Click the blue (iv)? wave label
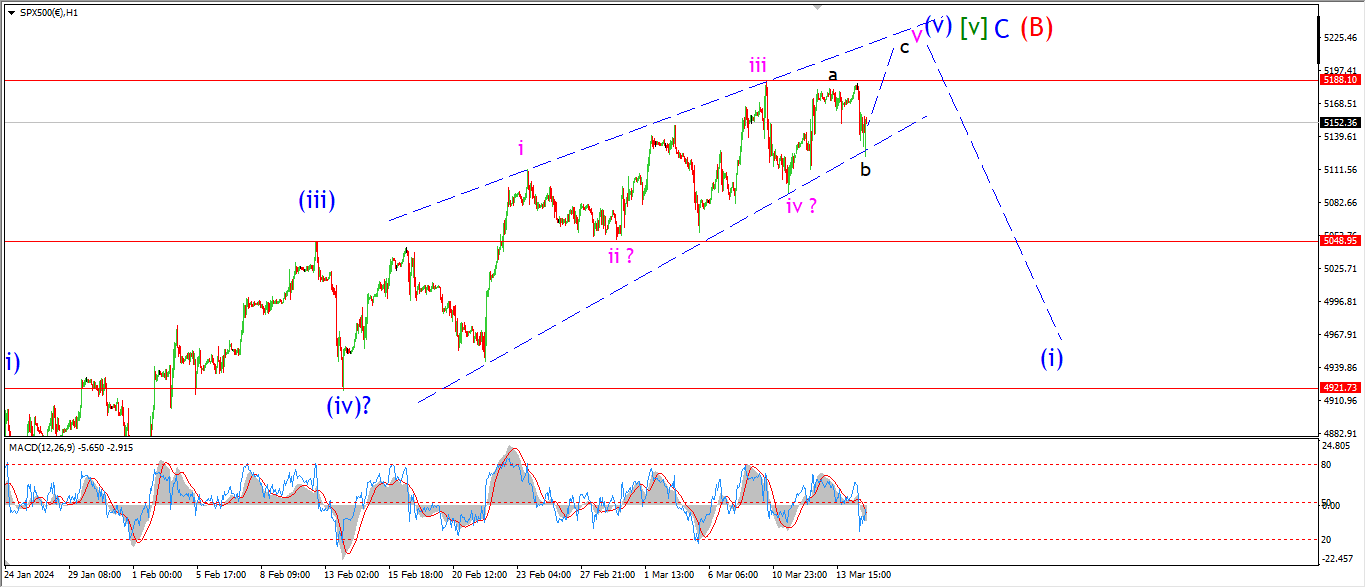Viewport: 1366px width, 588px height. tap(348, 406)
